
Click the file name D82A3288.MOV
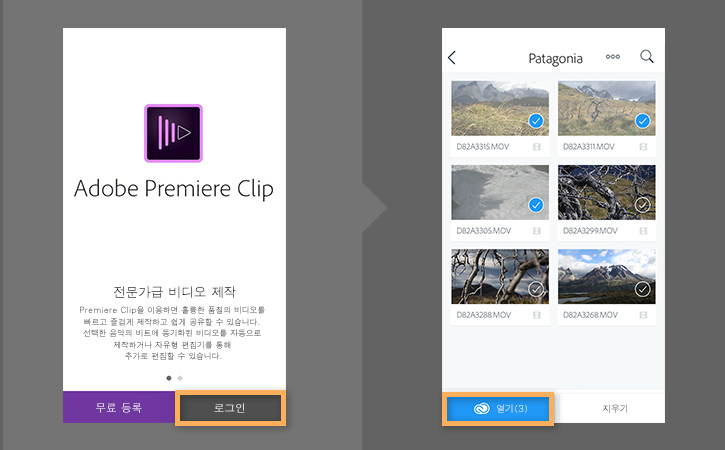tap(484, 315)
